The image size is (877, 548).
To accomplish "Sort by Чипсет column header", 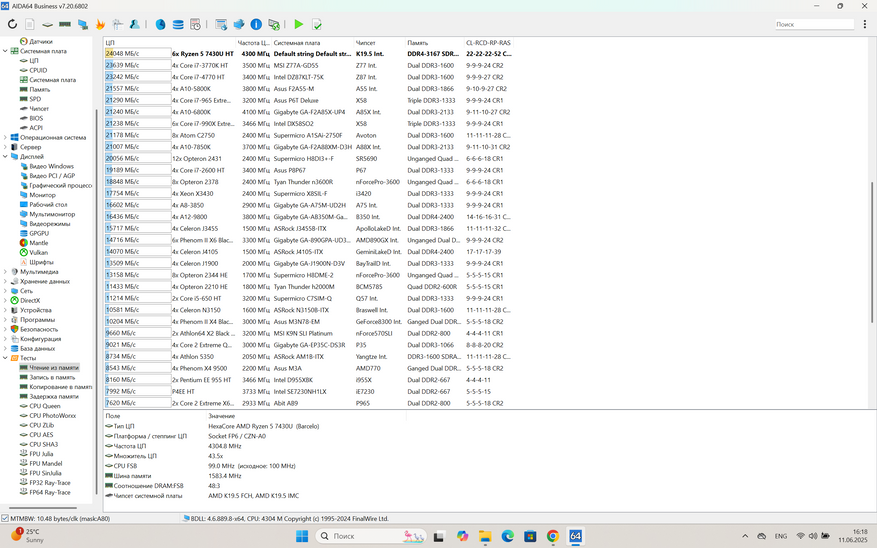I will [x=379, y=42].
